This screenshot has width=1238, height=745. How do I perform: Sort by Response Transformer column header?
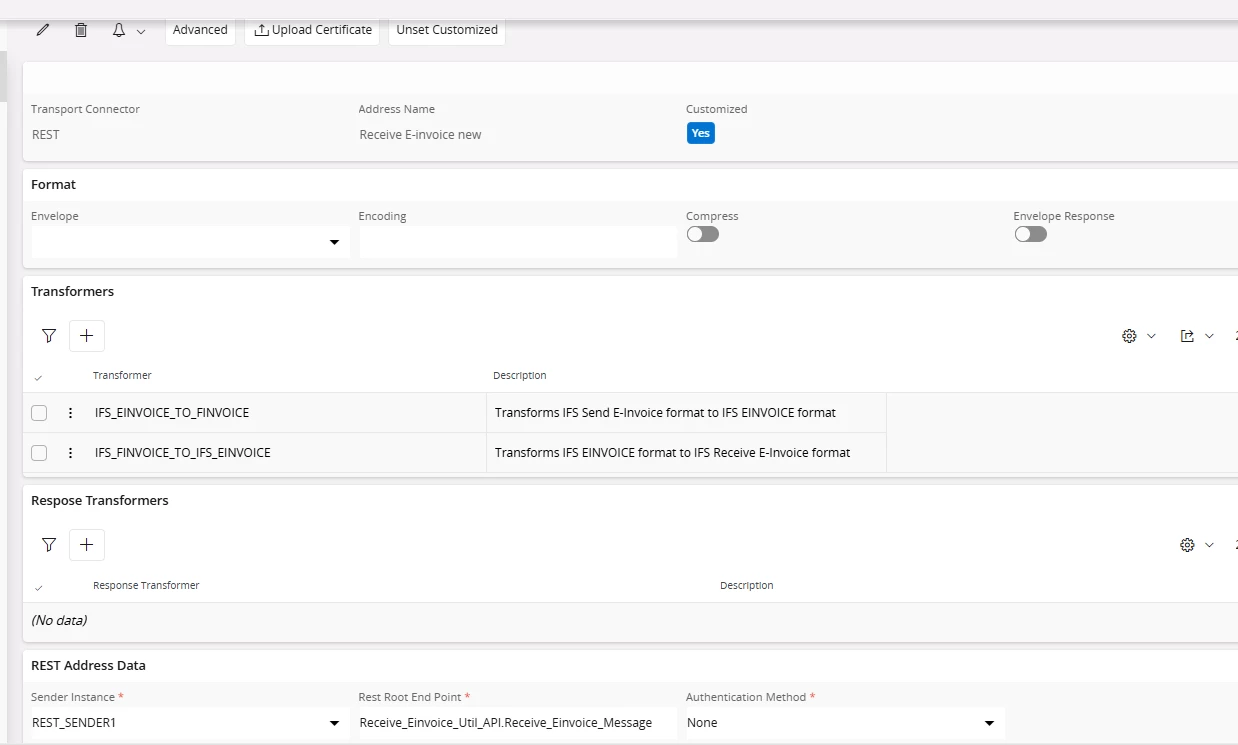146,585
